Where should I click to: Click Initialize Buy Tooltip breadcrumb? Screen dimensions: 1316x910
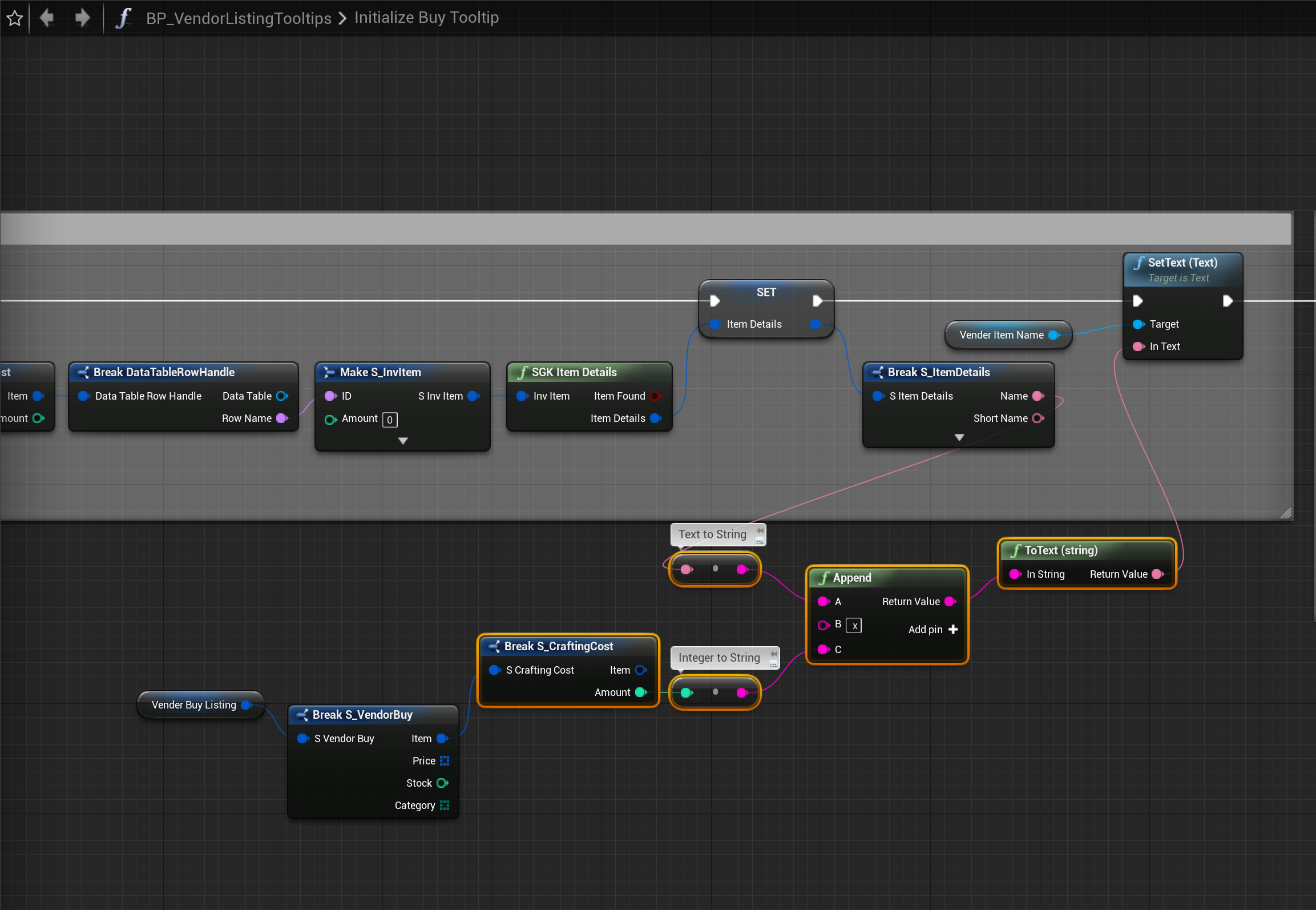(426, 18)
